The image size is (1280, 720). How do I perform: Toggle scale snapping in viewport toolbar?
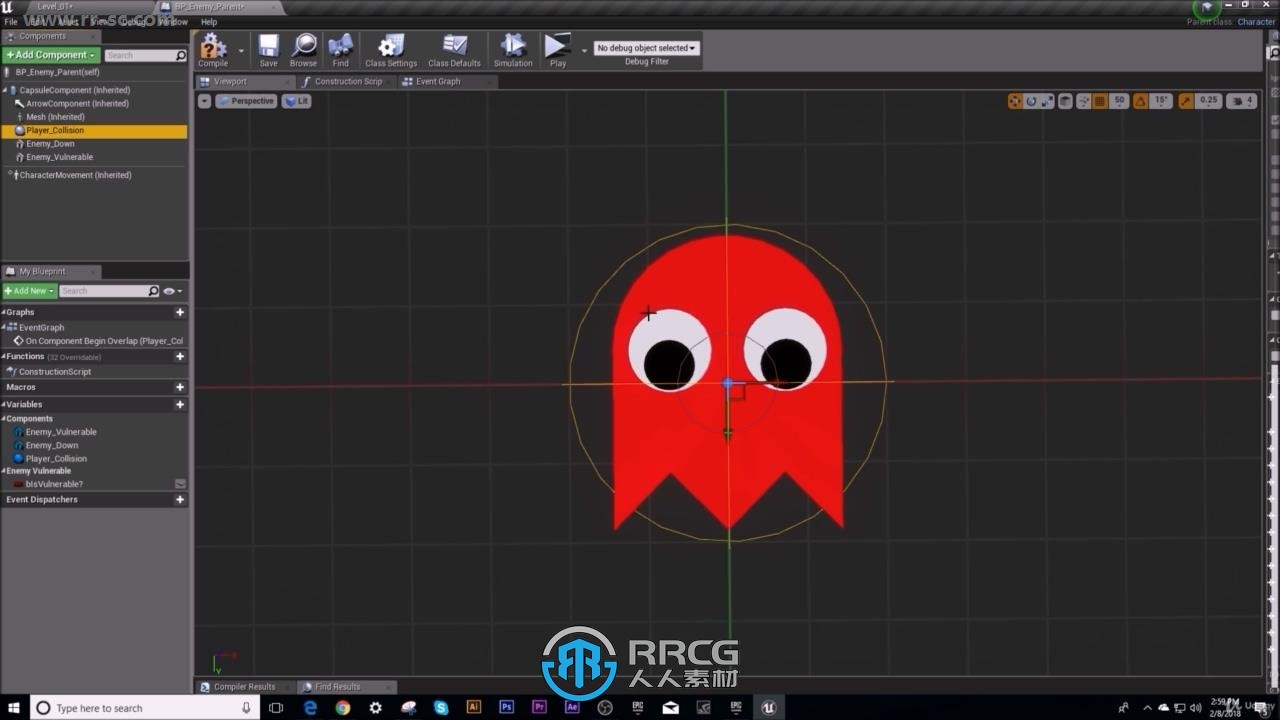pyautogui.click(x=1186, y=101)
